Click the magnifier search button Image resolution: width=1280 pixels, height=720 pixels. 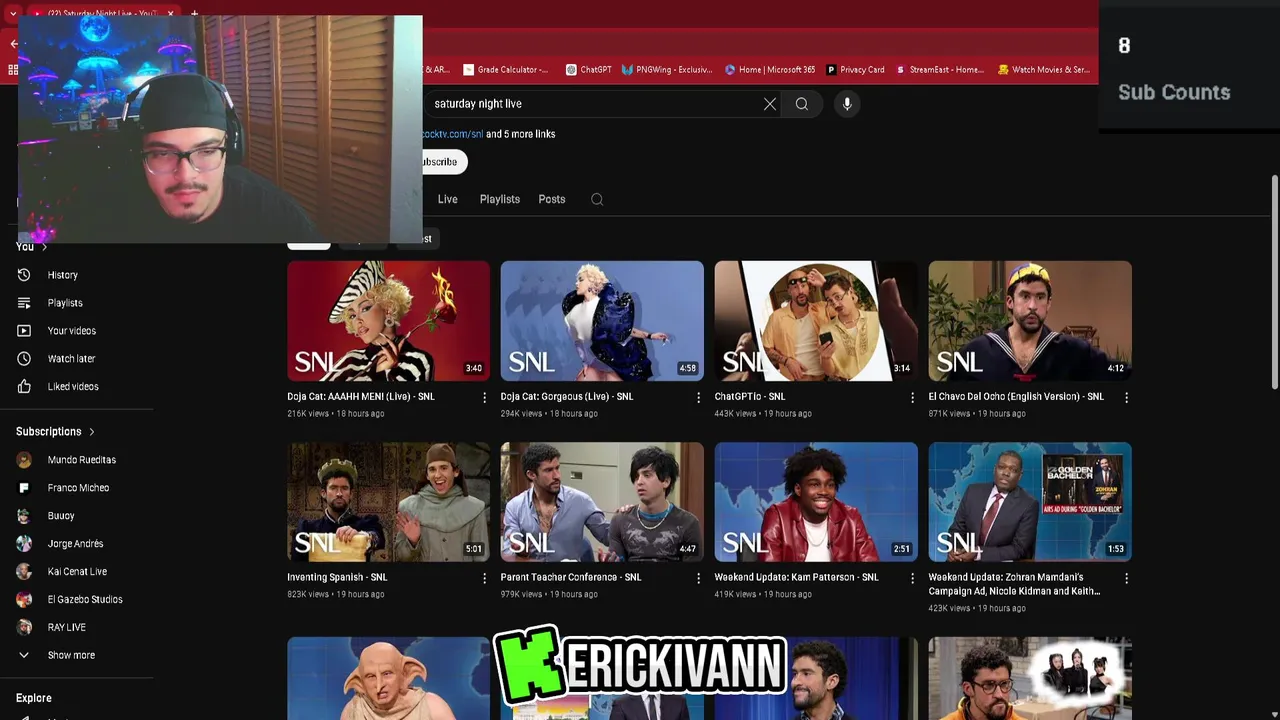802,104
